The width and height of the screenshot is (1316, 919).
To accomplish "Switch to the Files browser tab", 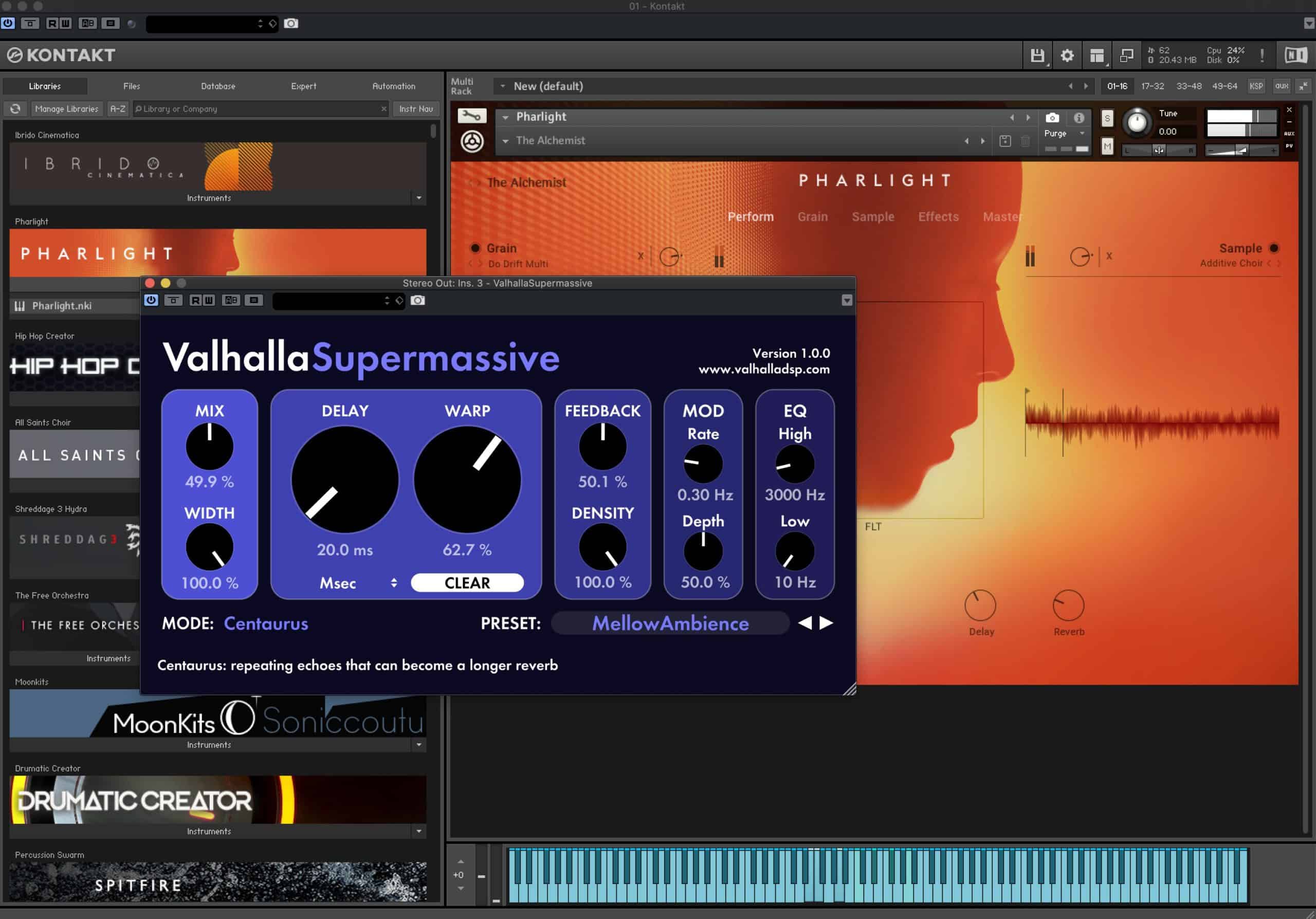I will pyautogui.click(x=131, y=86).
